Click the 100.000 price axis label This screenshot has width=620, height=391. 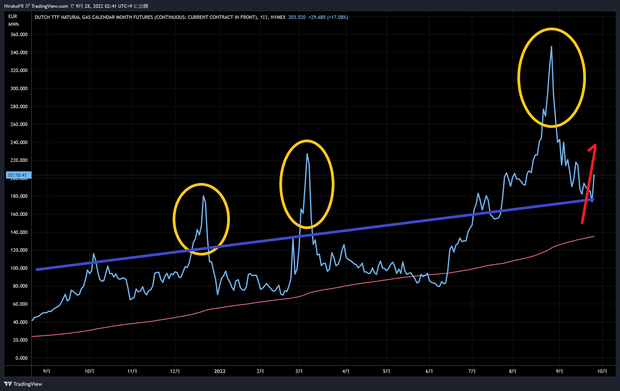[19, 268]
